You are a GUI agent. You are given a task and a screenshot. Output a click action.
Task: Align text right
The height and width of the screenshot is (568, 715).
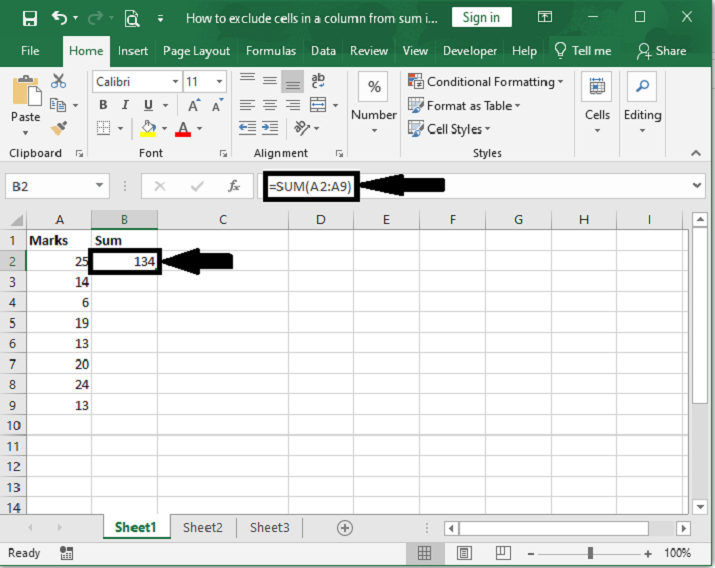[x=292, y=105]
